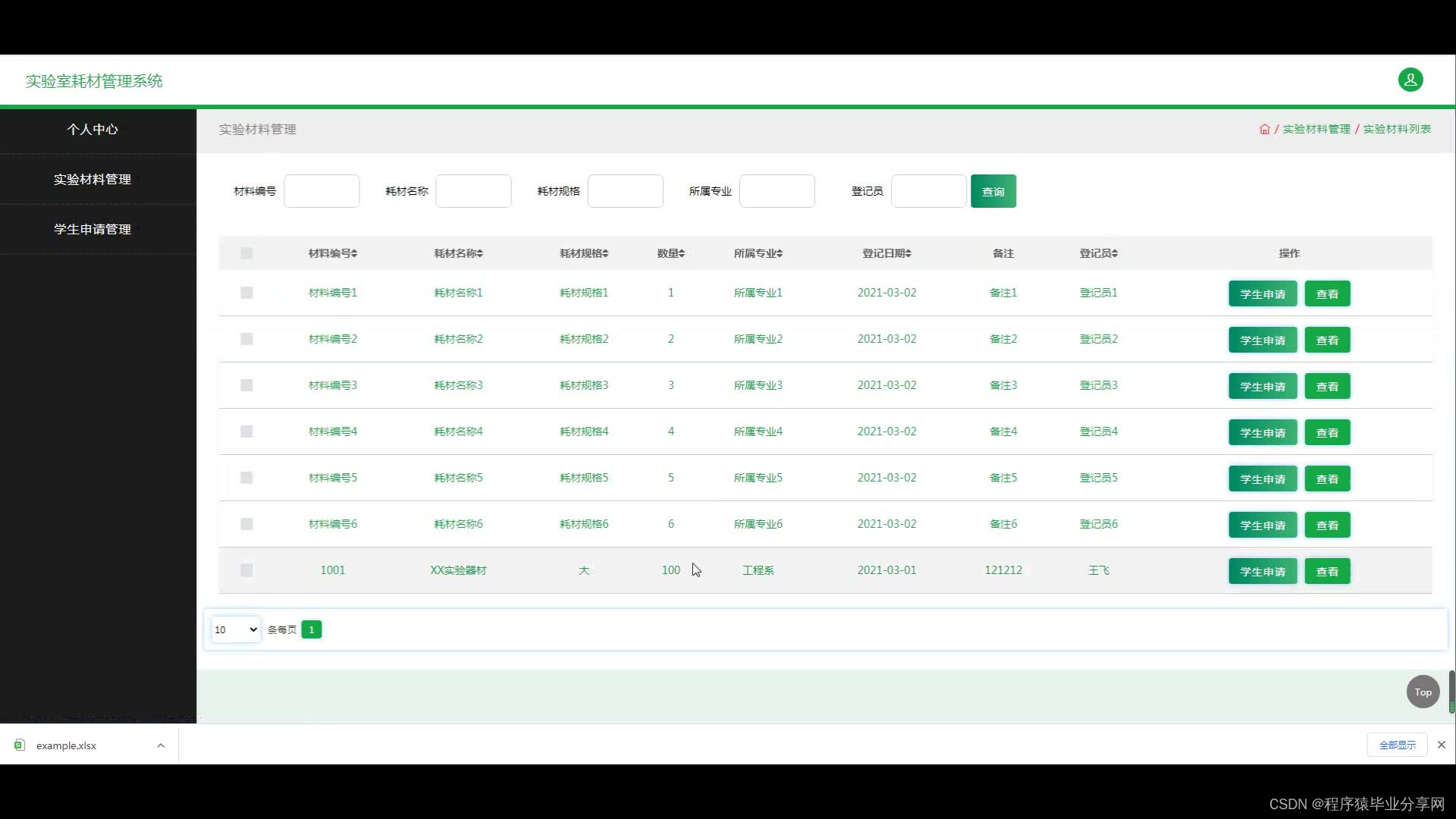This screenshot has width=1456, height=819.
Task: Click 学生申请 for row 材料编号3
Action: coord(1262,386)
